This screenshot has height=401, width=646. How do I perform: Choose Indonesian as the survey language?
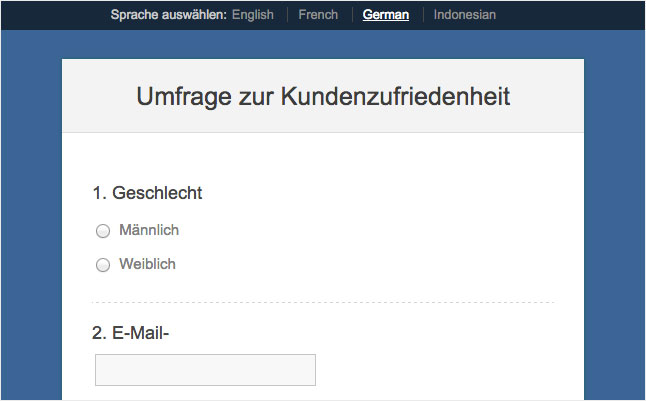click(x=464, y=15)
